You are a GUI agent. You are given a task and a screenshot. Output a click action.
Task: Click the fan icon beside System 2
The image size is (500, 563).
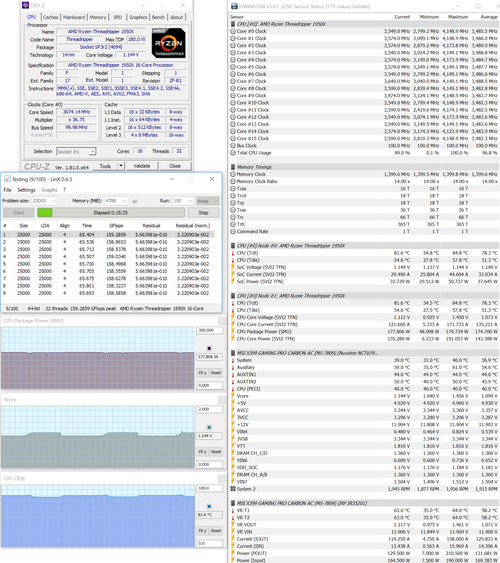tap(233, 489)
